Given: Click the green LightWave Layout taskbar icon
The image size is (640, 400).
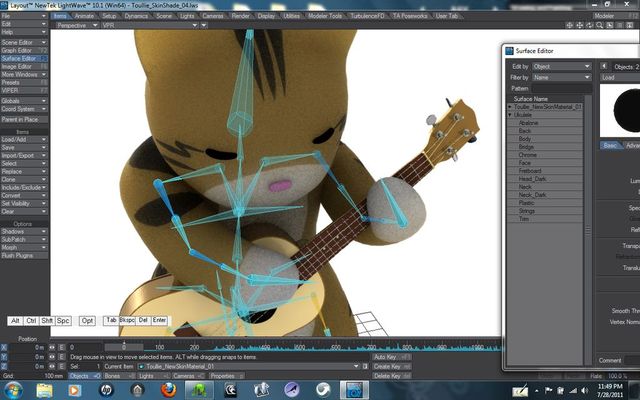Looking at the screenshot, I should pos(199,390).
